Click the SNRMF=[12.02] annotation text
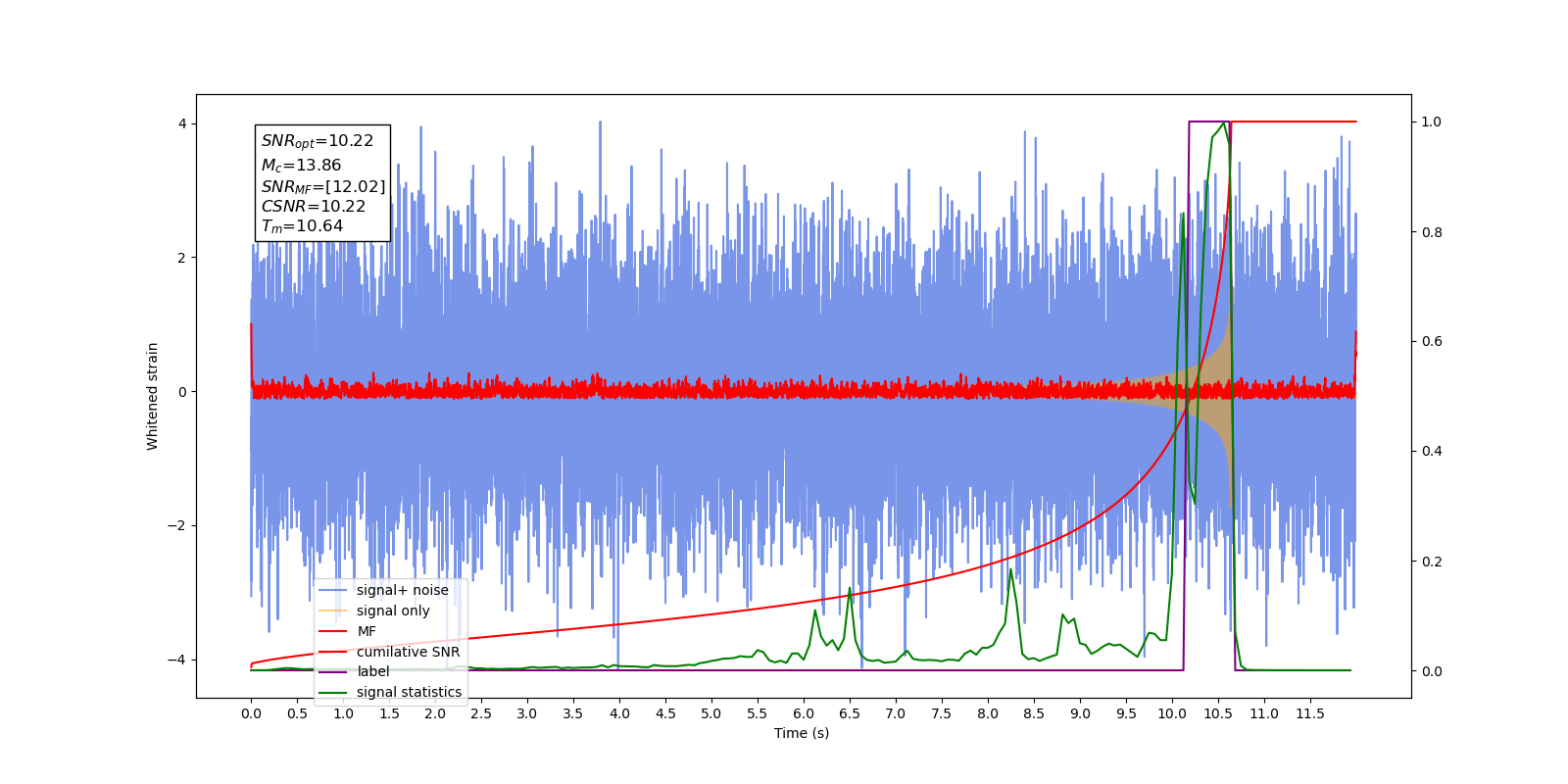This screenshot has height=784, width=1568. (x=323, y=186)
